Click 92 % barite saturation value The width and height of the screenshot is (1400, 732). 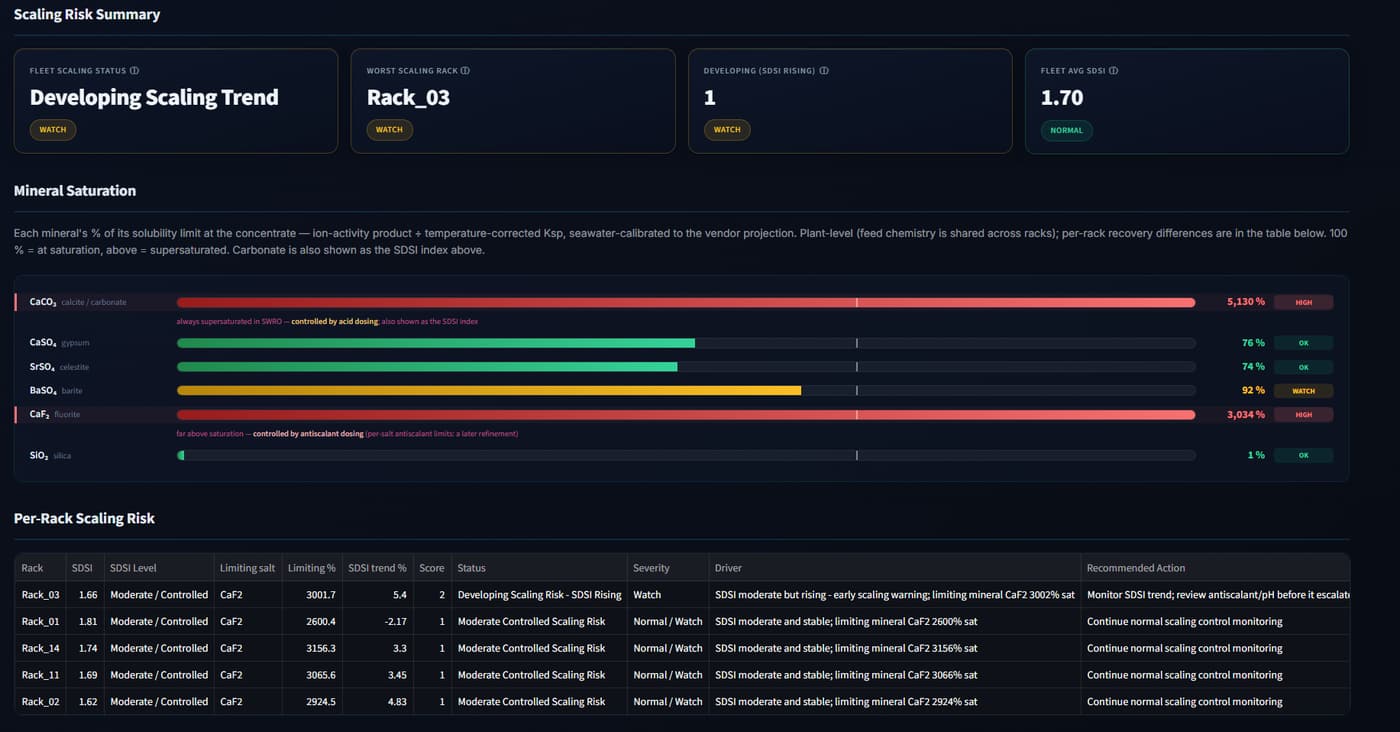tap(1253, 391)
